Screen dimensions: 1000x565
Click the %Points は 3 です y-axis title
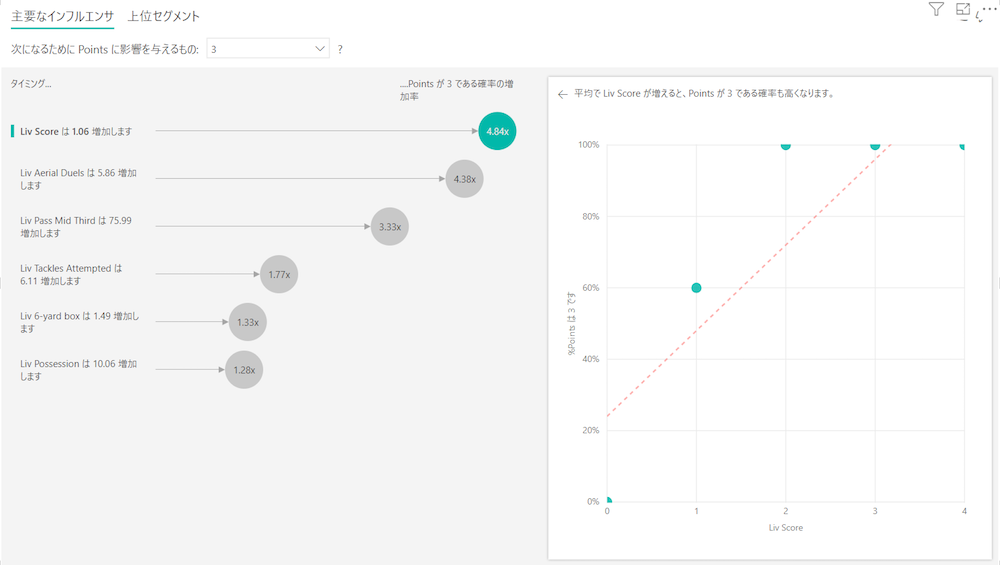pos(571,323)
